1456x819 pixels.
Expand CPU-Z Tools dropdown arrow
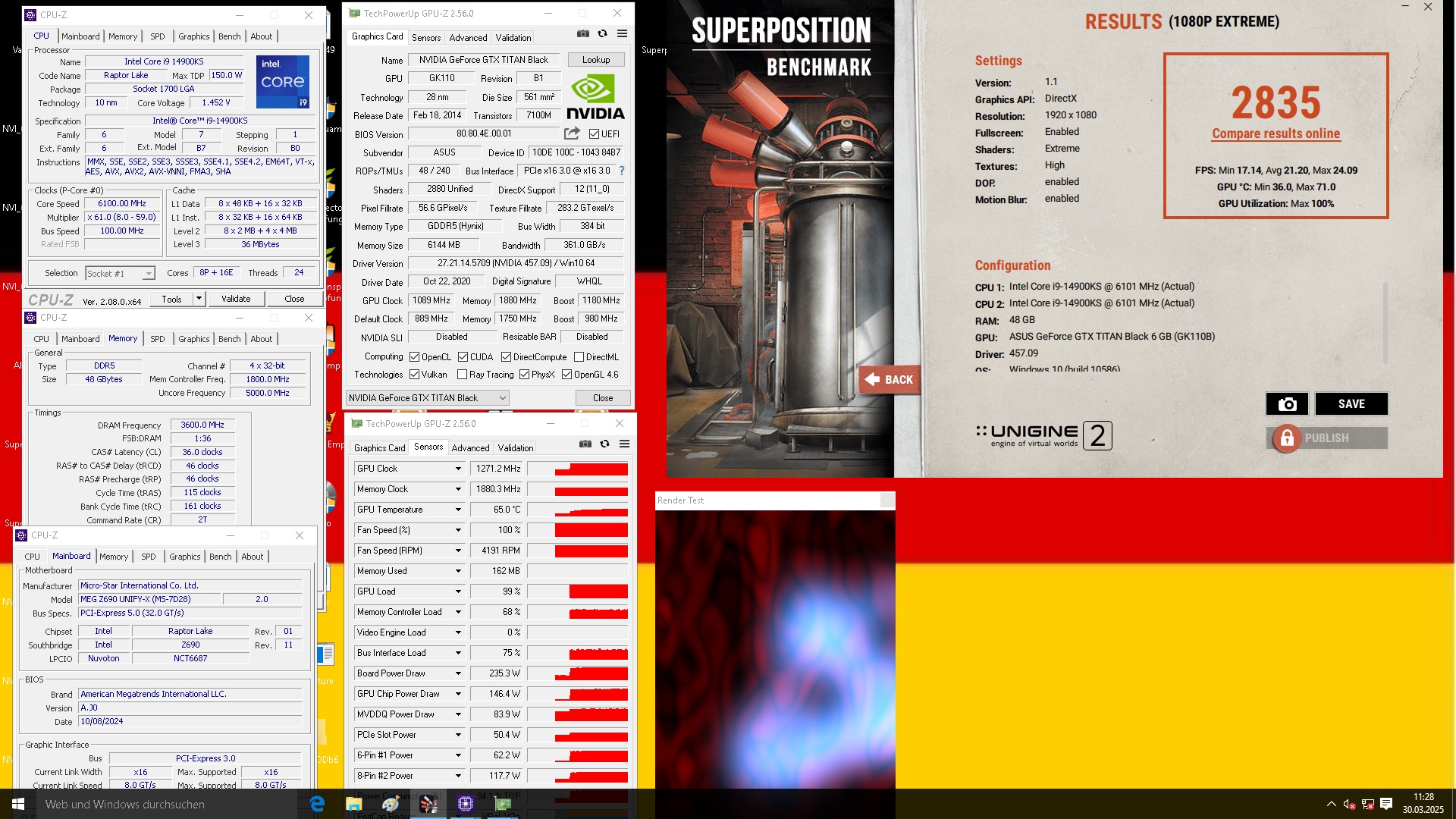(x=199, y=299)
